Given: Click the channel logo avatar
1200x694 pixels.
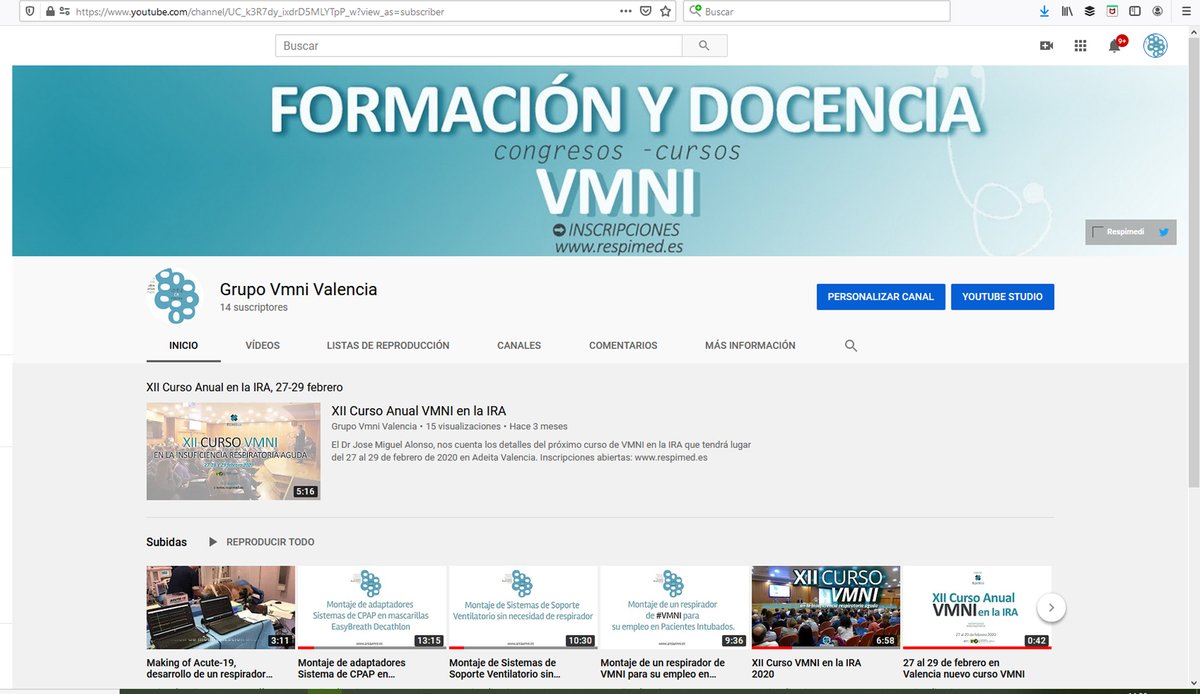Looking at the screenshot, I should (176, 296).
